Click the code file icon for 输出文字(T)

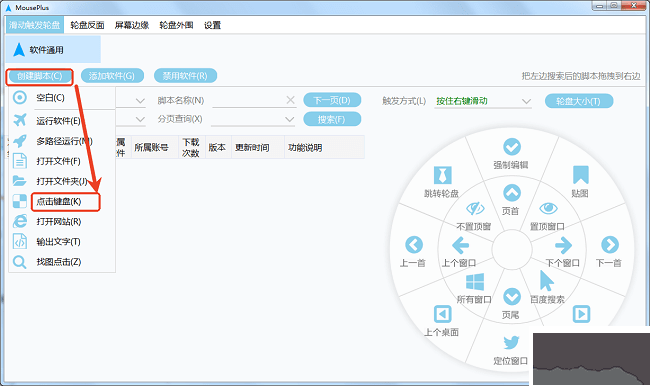click(x=19, y=241)
